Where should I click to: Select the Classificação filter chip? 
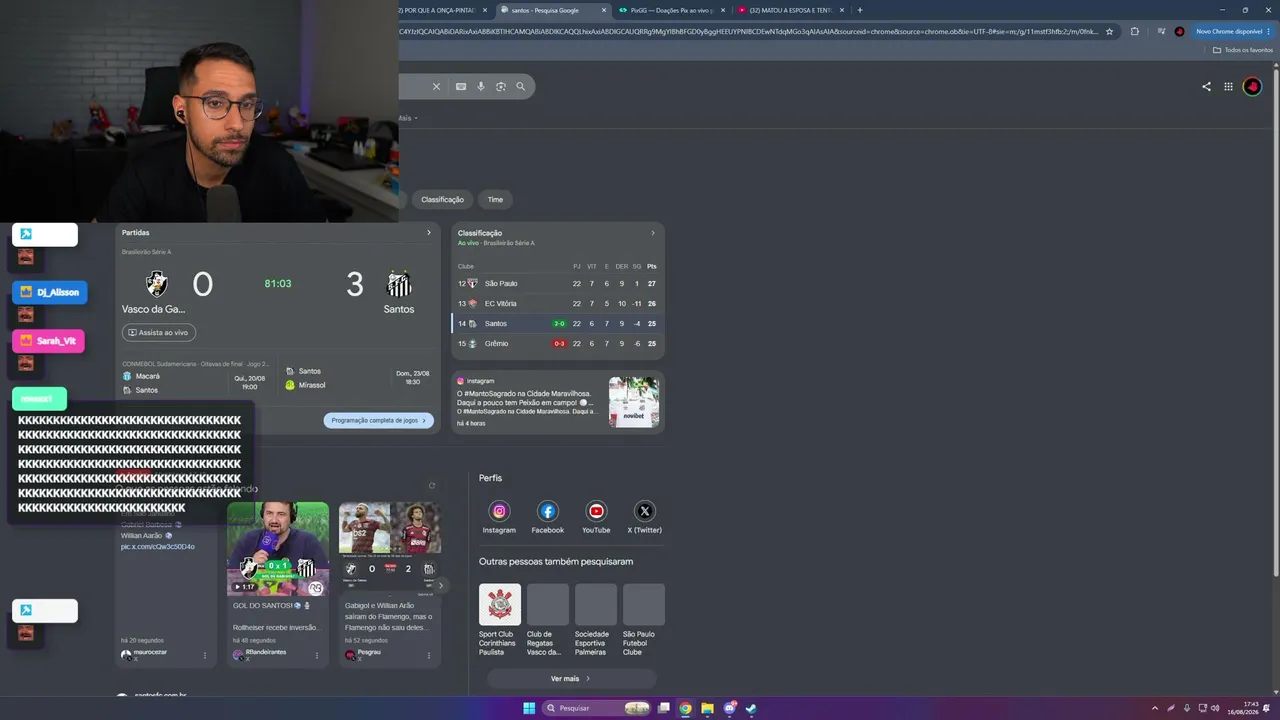(x=442, y=200)
